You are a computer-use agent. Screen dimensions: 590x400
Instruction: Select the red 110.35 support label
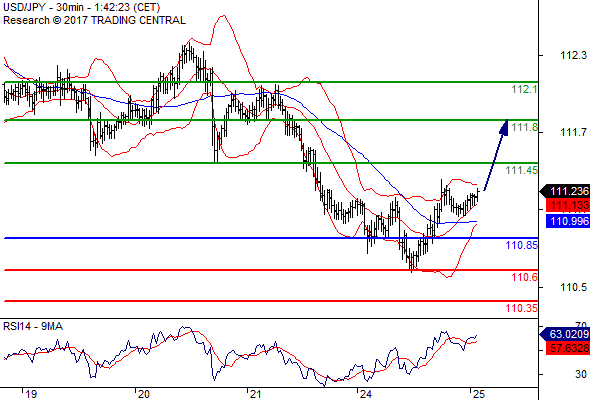coord(521,308)
